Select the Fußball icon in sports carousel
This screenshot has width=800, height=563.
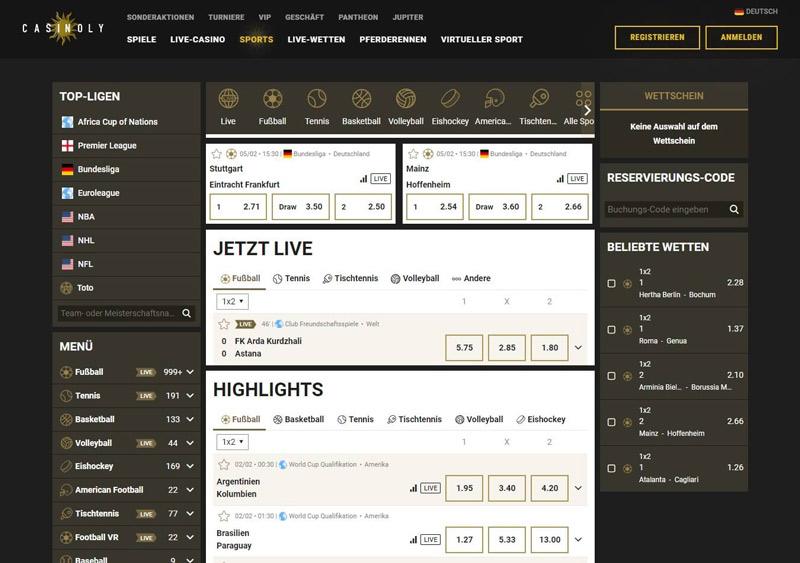coord(272,99)
